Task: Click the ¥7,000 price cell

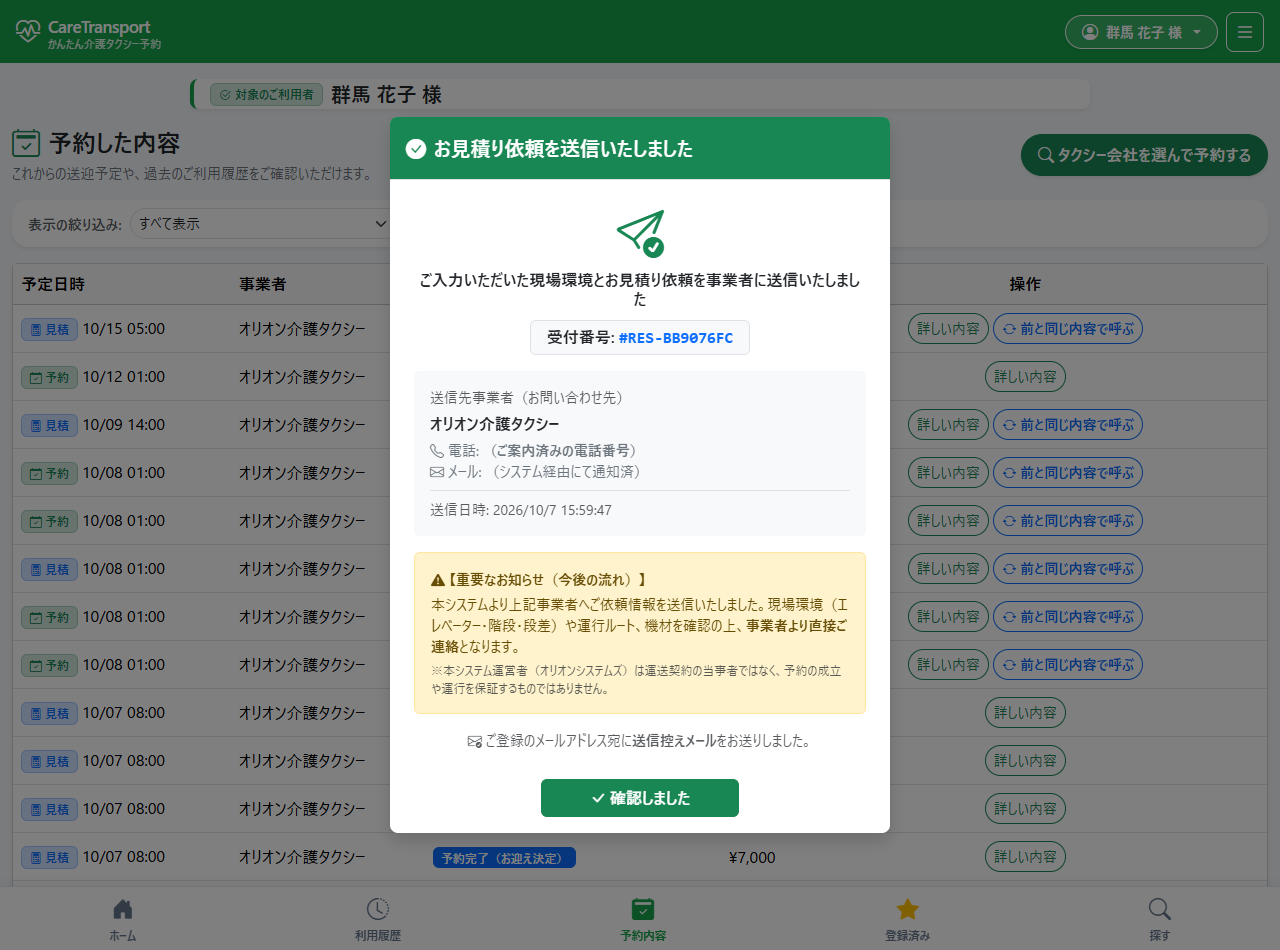Action: tap(752, 857)
